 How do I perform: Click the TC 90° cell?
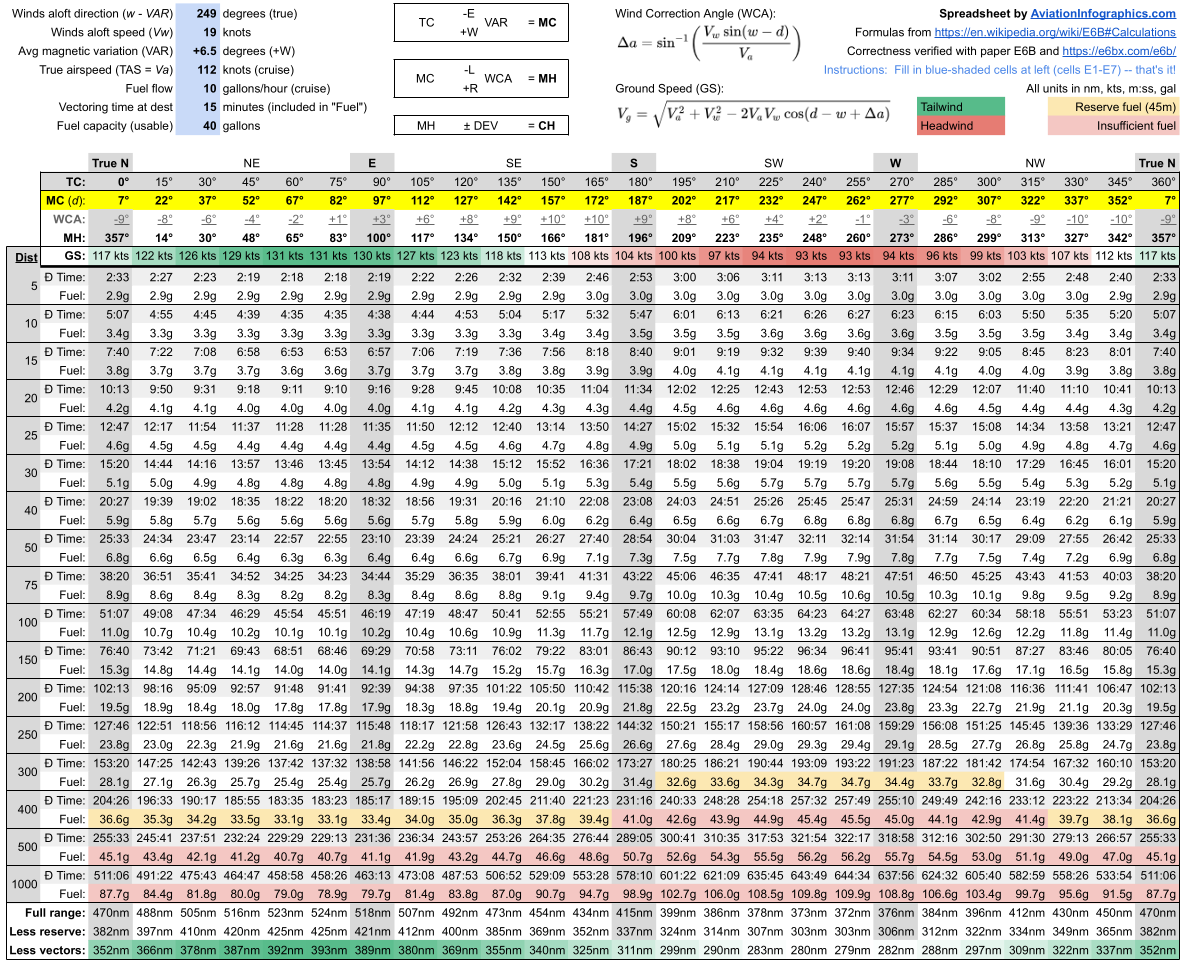372,182
